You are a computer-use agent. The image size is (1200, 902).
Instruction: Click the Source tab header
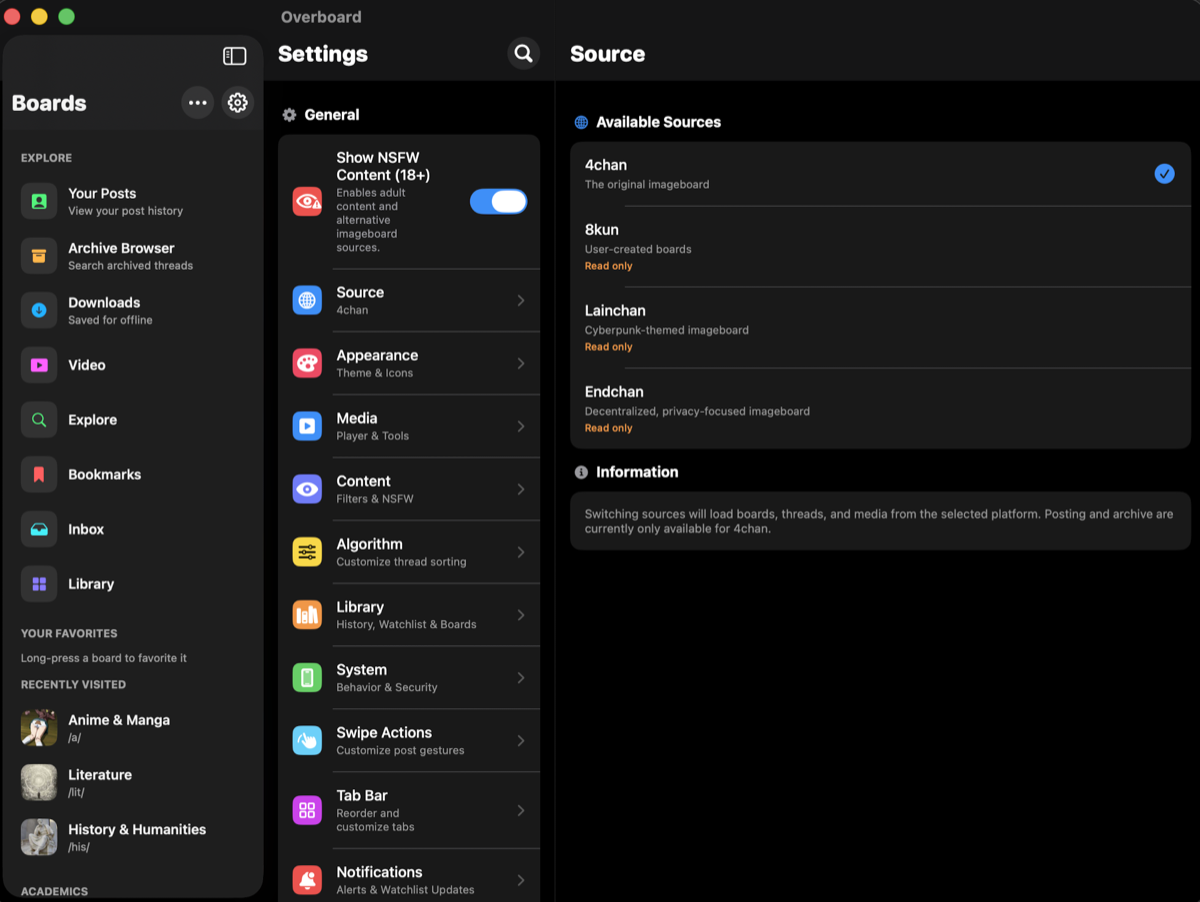pos(607,54)
